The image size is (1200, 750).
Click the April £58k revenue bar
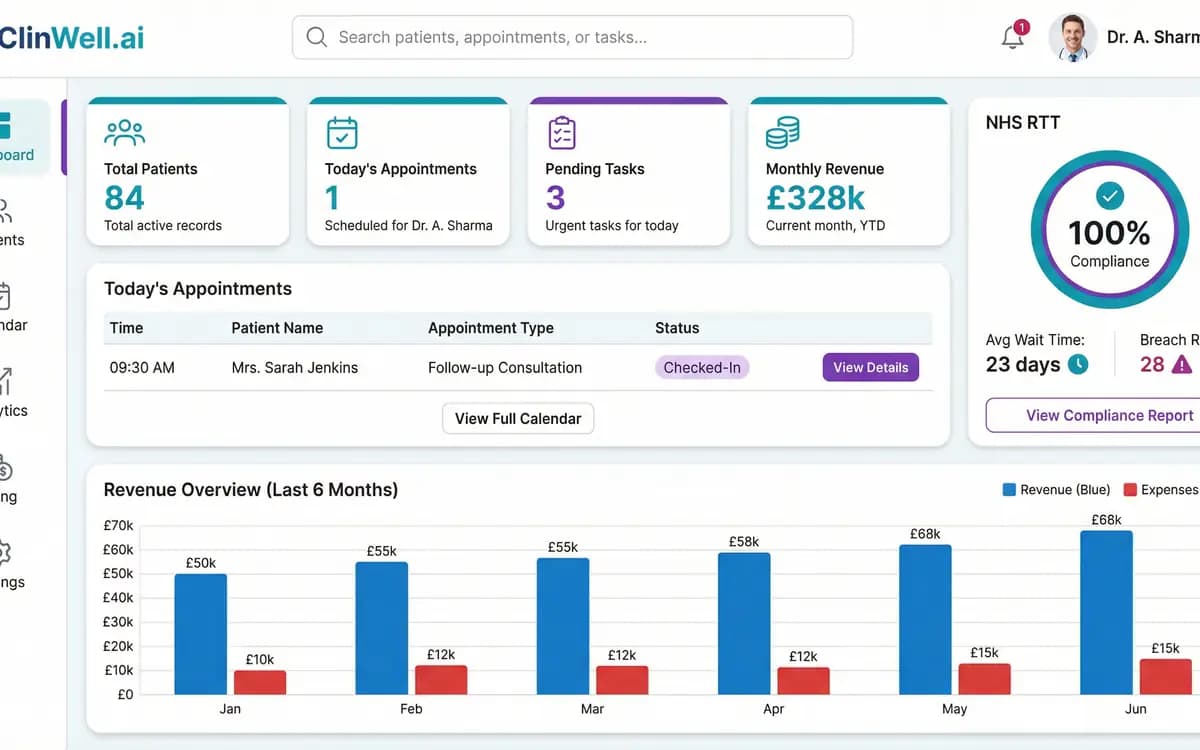744,624
